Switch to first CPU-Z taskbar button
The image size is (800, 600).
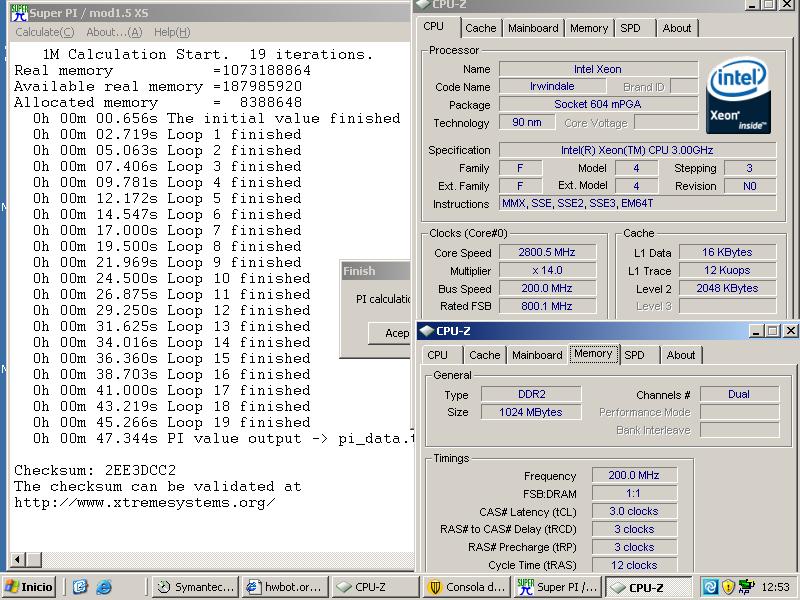[374, 587]
